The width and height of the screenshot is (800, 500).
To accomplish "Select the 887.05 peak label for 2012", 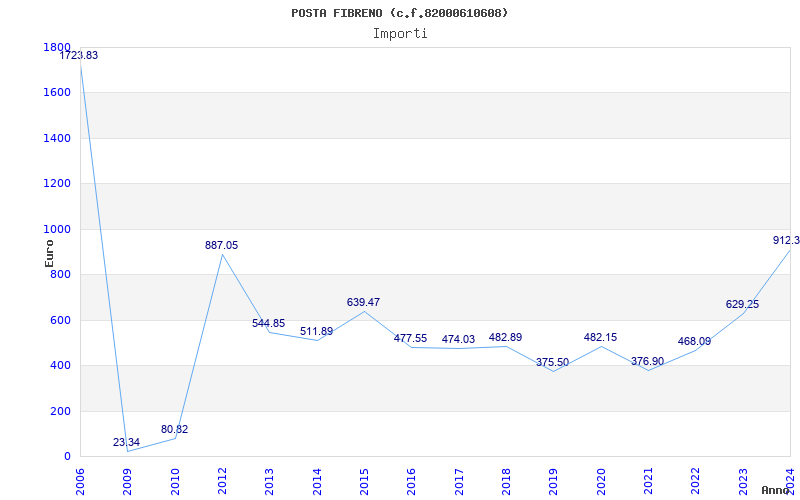I will click(221, 245).
